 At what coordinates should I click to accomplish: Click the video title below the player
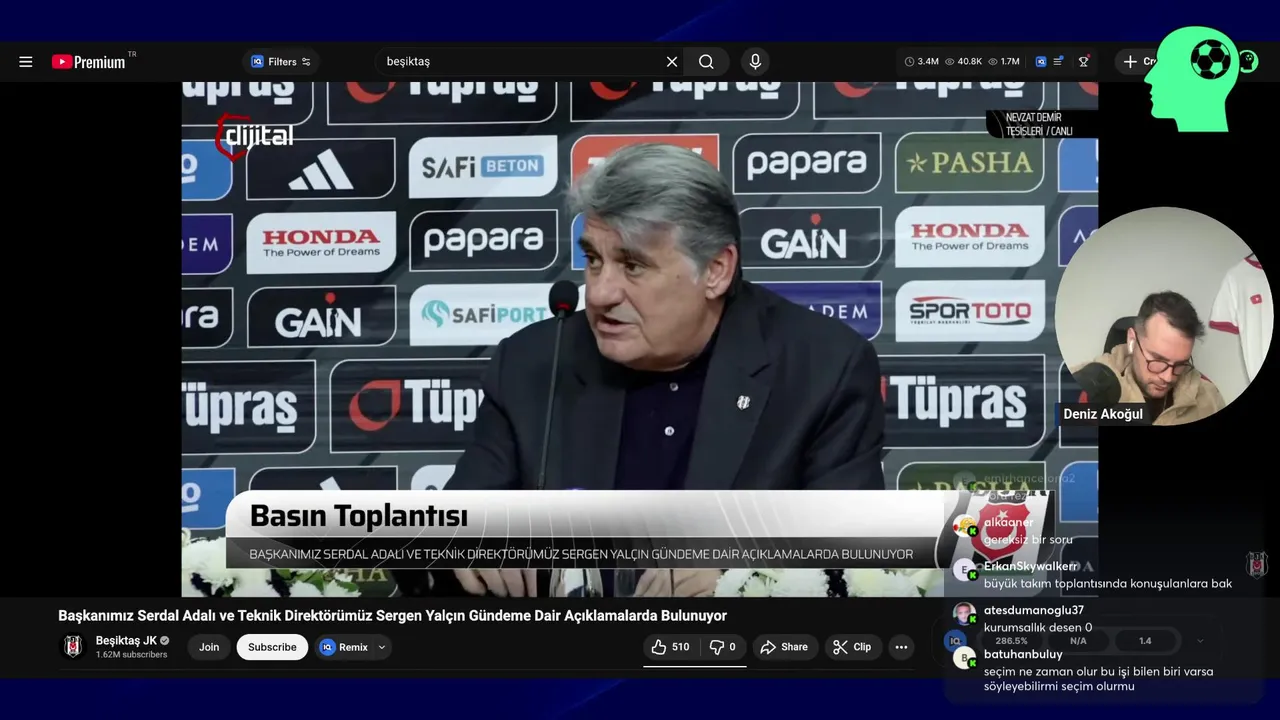click(x=392, y=616)
